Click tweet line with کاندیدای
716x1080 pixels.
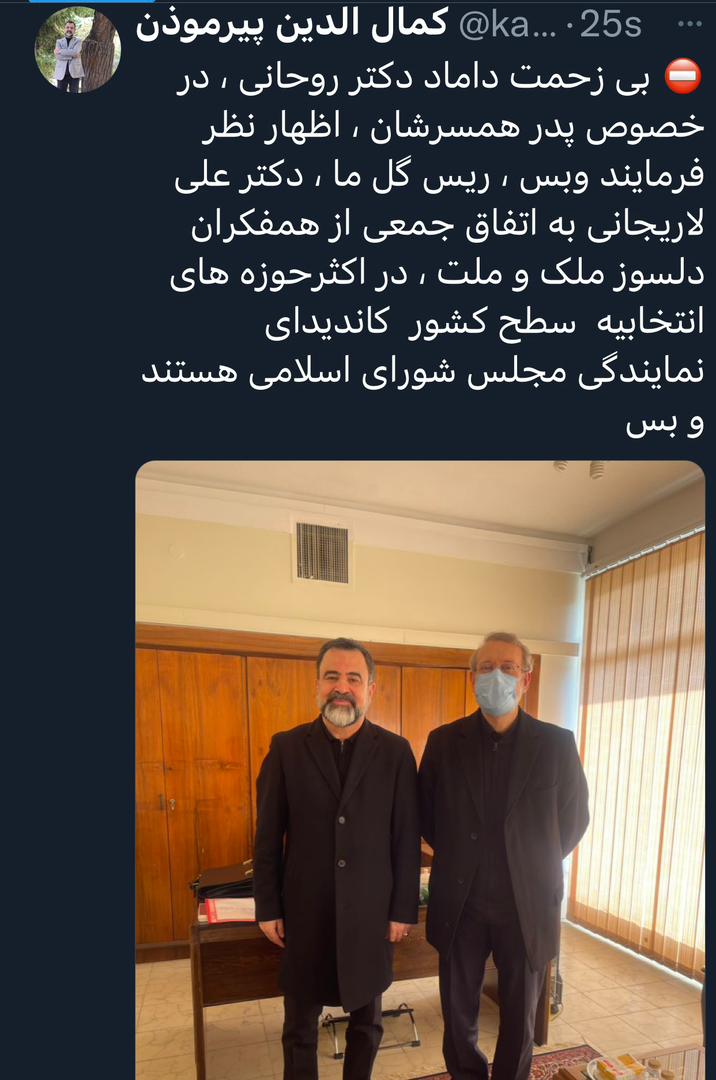click(485, 324)
